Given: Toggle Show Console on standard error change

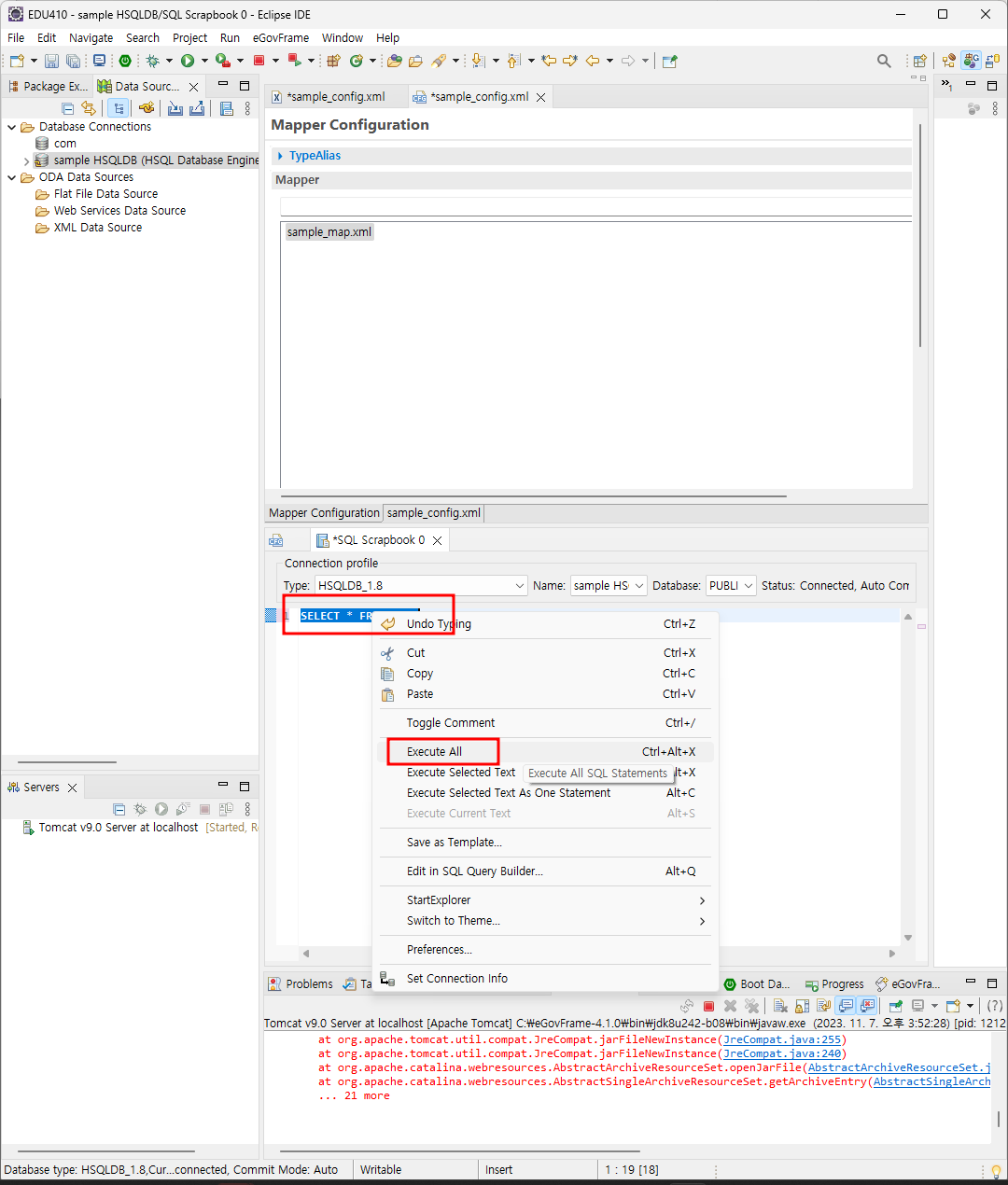Looking at the screenshot, I should pos(867,1006).
